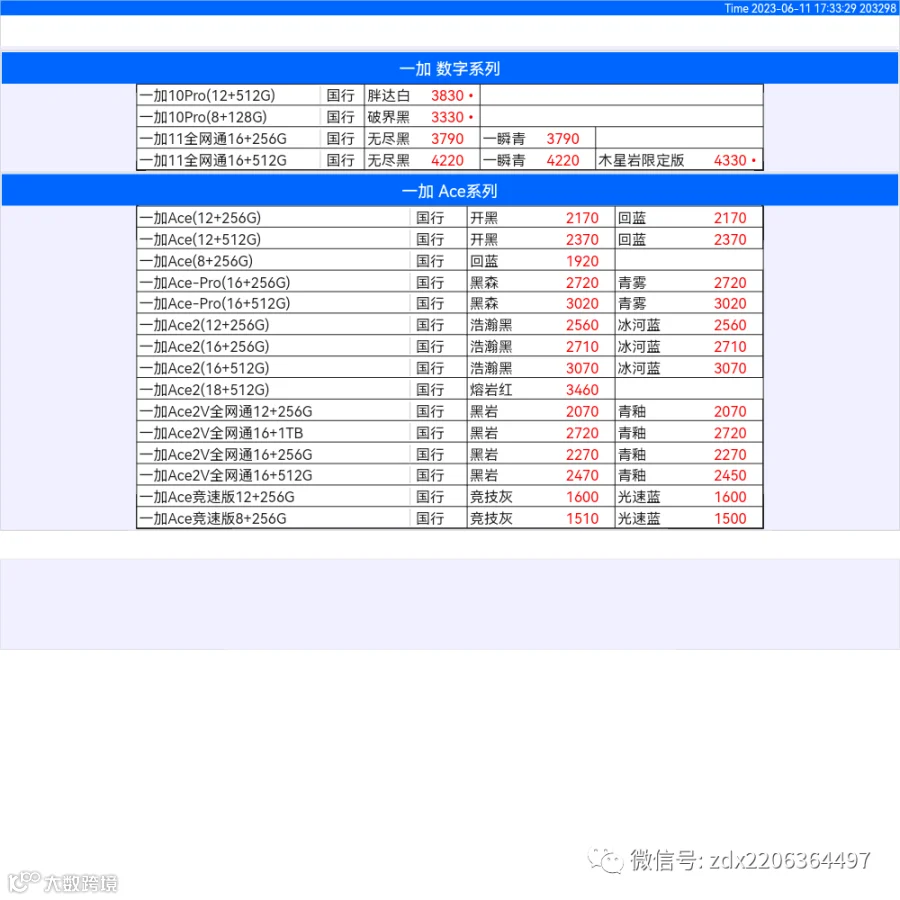
Task: Click 青雾 in the Ace-Pro(16+512G) row
Action: click(x=632, y=303)
